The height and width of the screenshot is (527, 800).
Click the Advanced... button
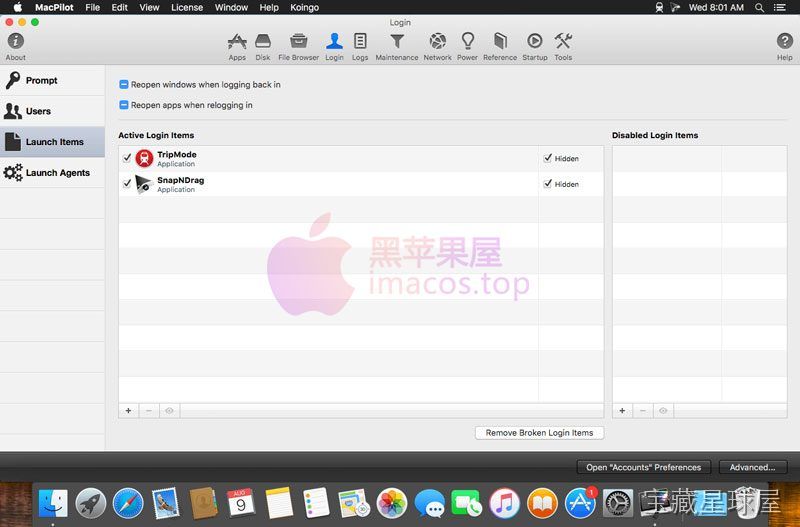[752, 467]
